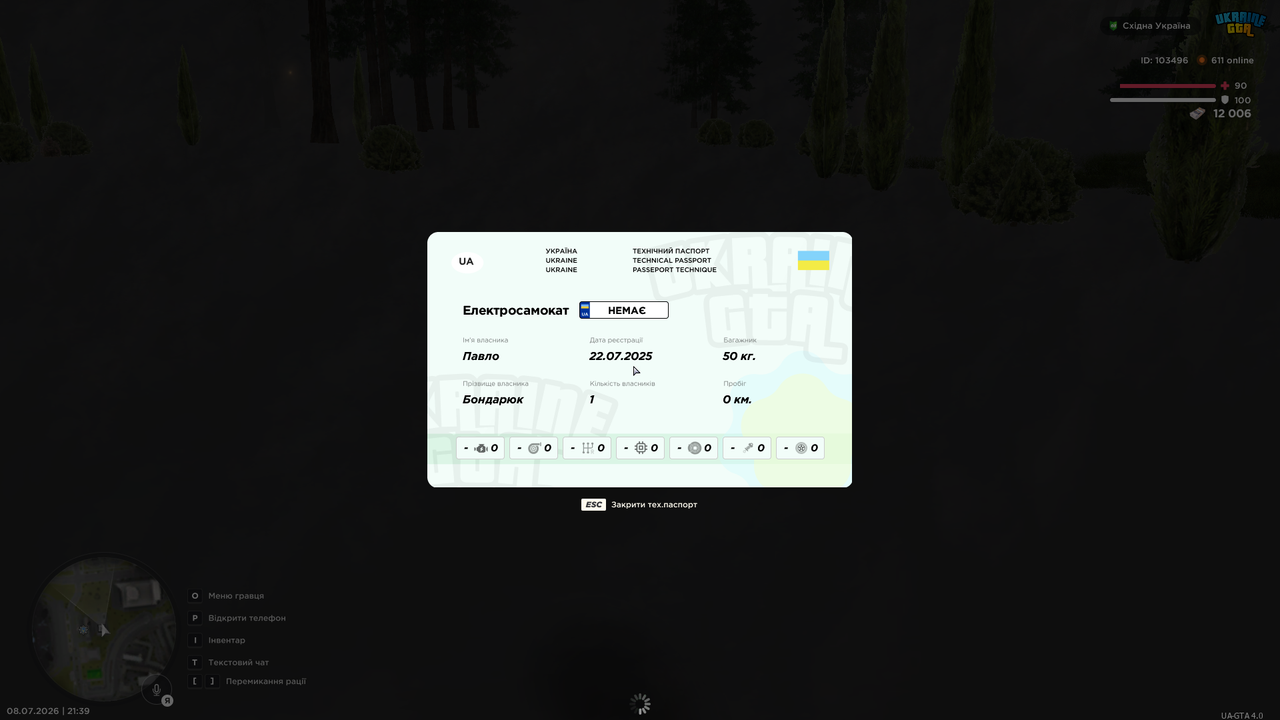This screenshot has width=1280, height=720.
Task: Click the engine upgrade icon in tech passport
Action: (x=481, y=448)
